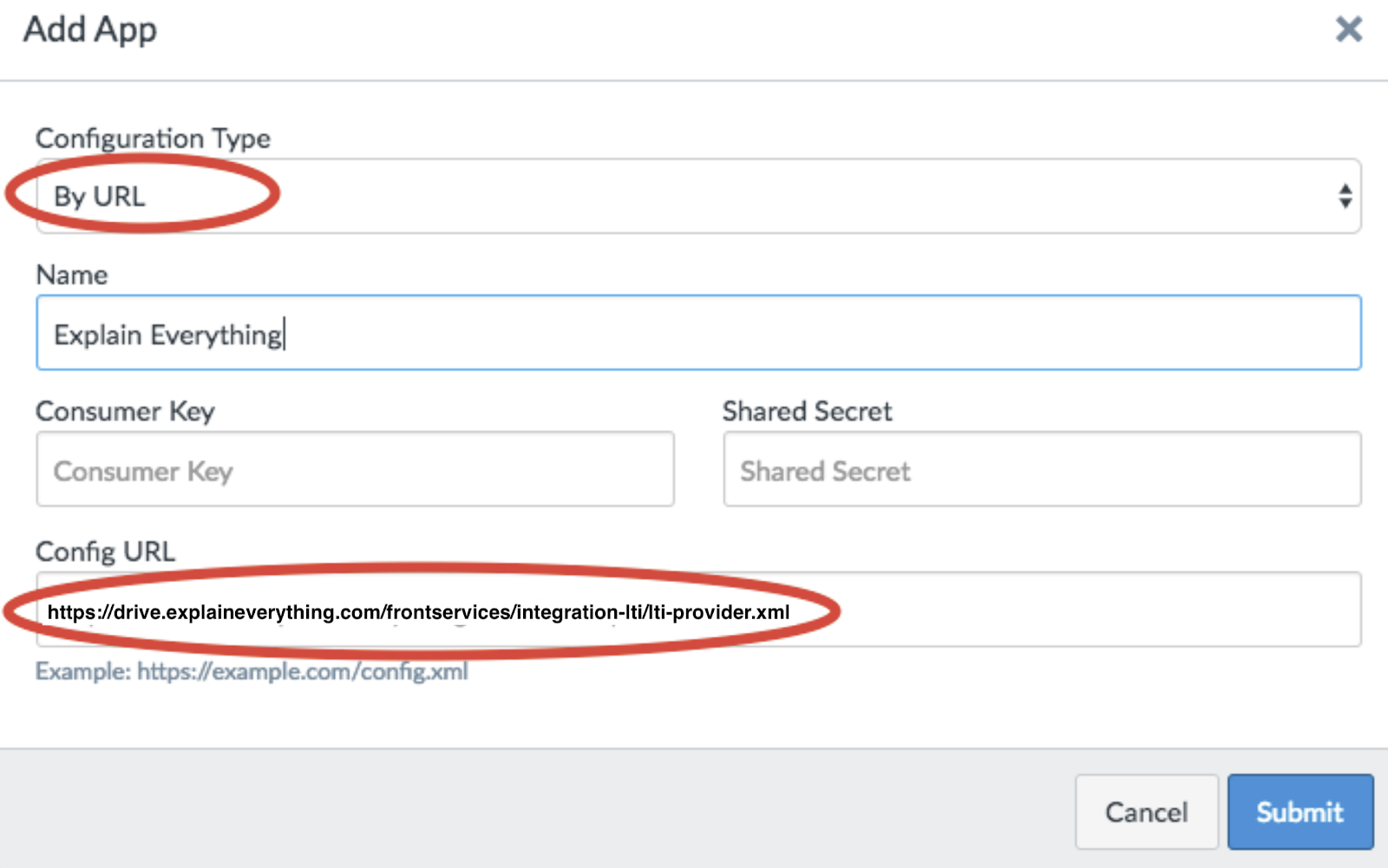Click the Name field label

coord(72,275)
